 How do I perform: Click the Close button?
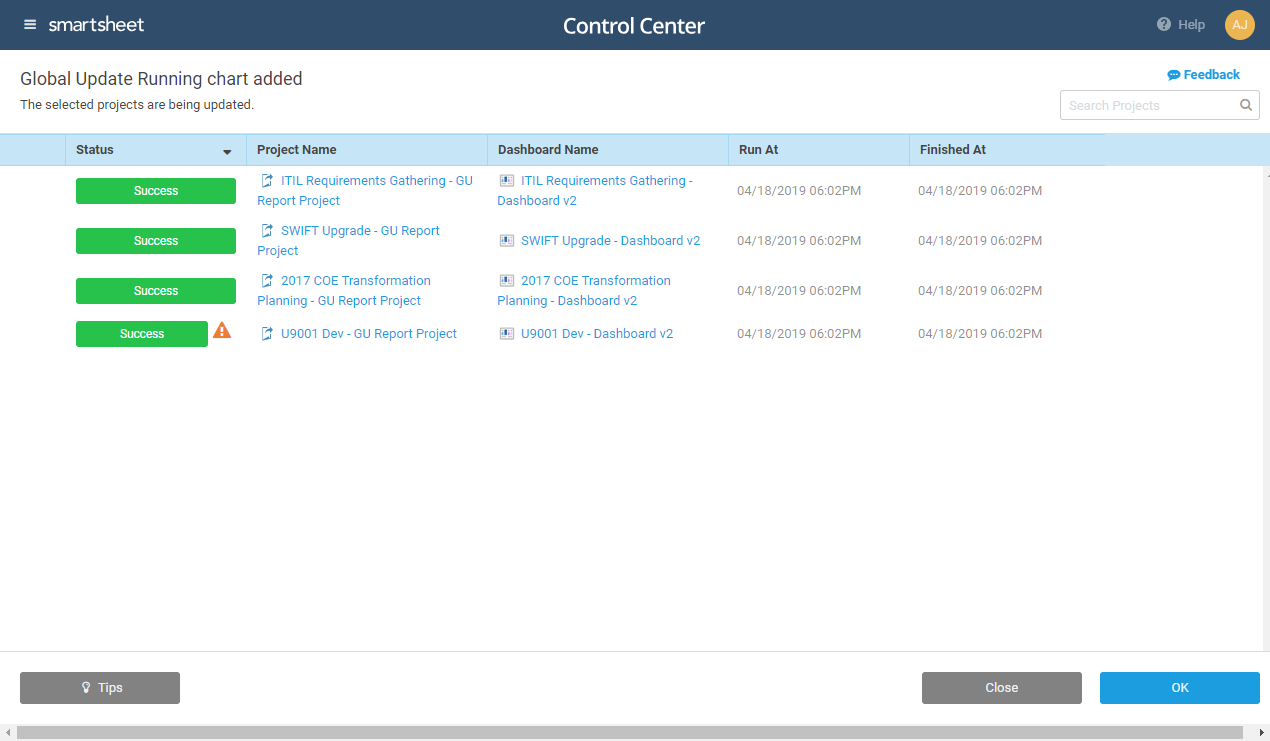1002,688
